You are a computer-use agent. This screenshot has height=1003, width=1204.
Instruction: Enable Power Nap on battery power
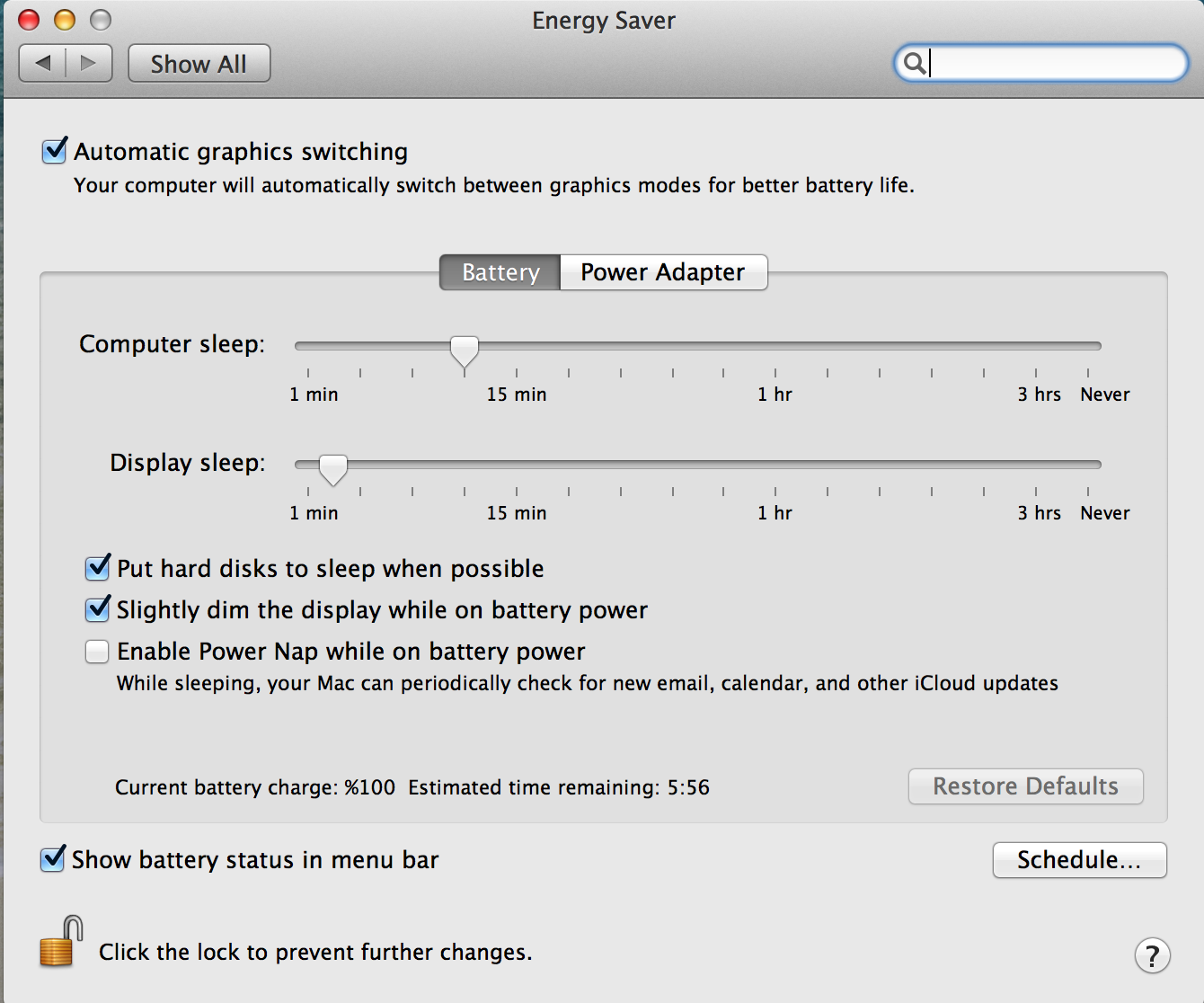(x=97, y=651)
